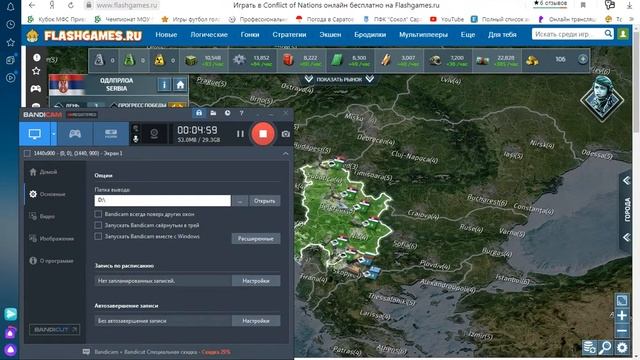Stop the Bandicam recording with the red button
The image size is (640, 360).
pos(263,134)
